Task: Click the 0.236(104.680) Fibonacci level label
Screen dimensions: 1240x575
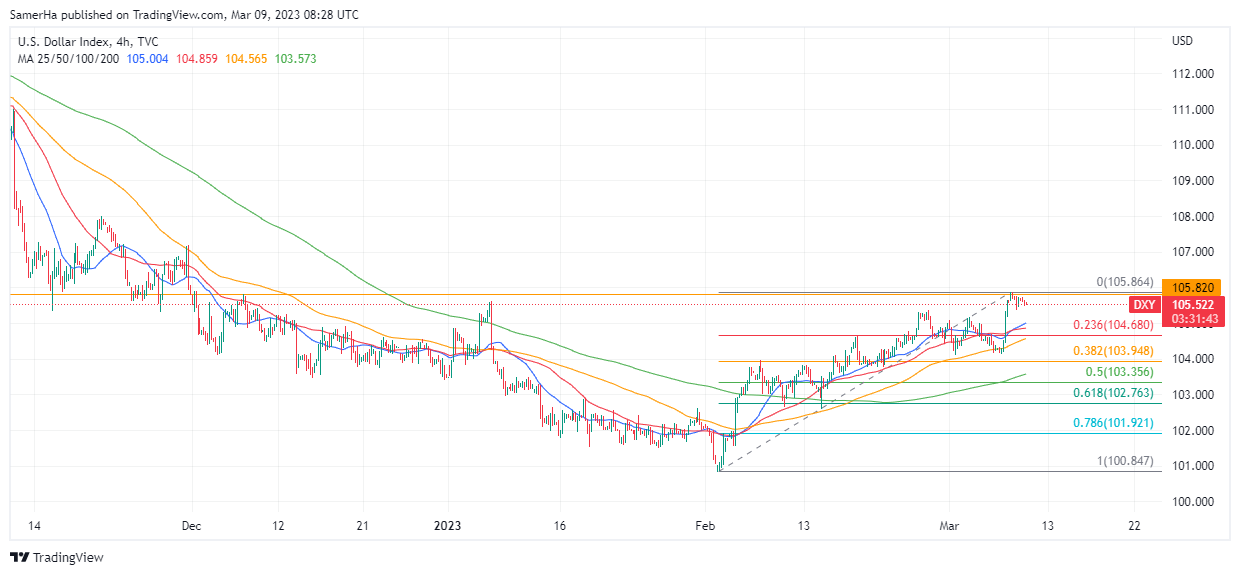Action: 1113,325
